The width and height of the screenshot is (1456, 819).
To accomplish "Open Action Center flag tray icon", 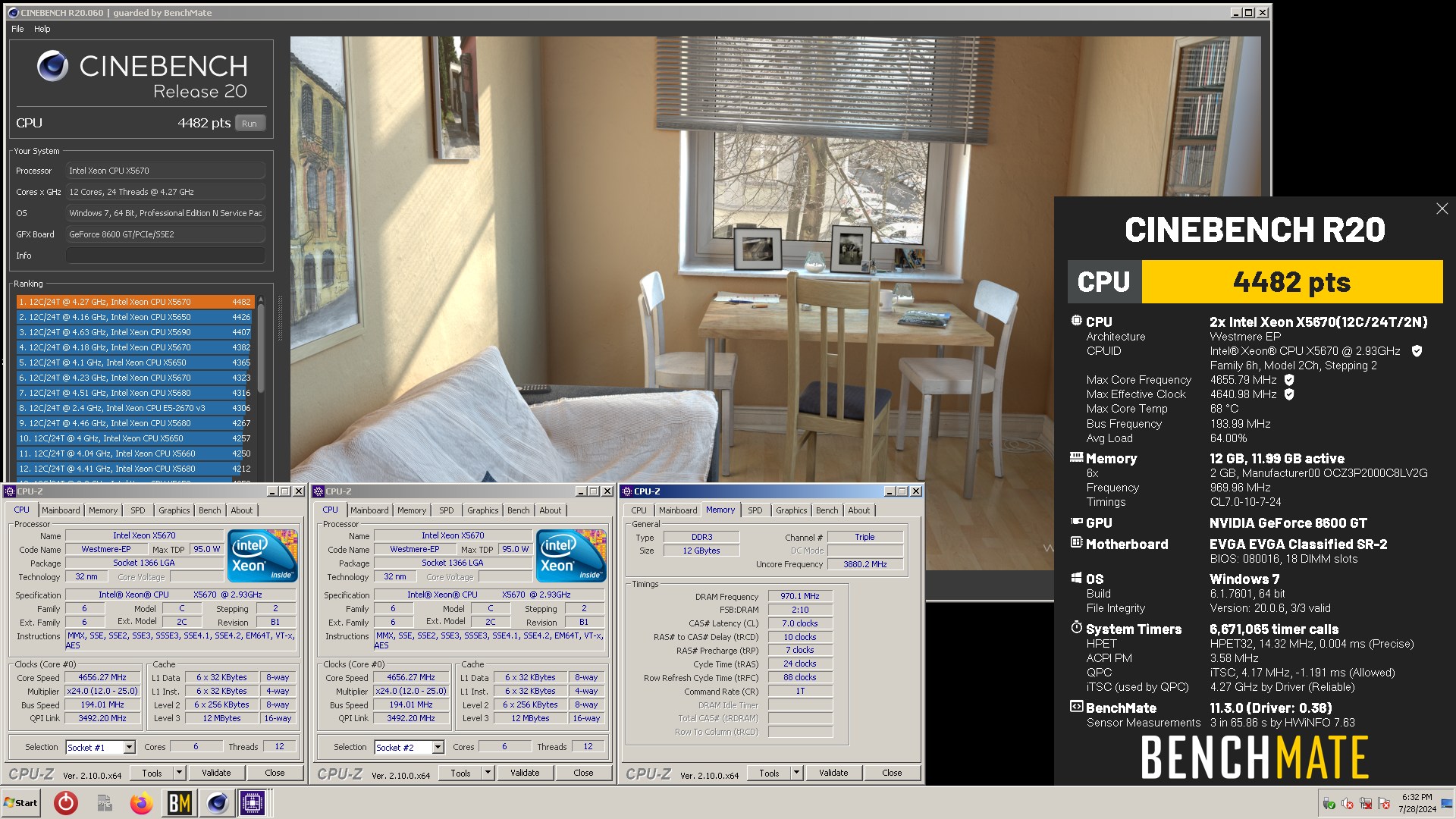I will point(1385,804).
